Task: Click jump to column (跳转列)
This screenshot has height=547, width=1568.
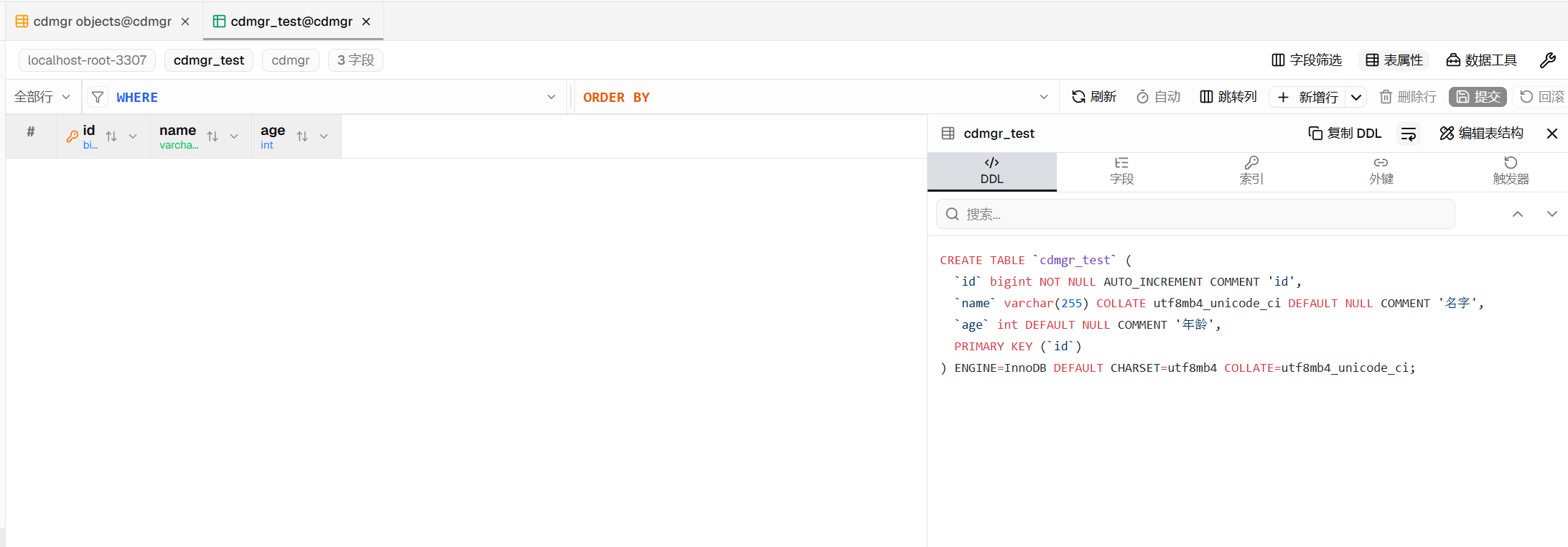Action: click(1228, 97)
